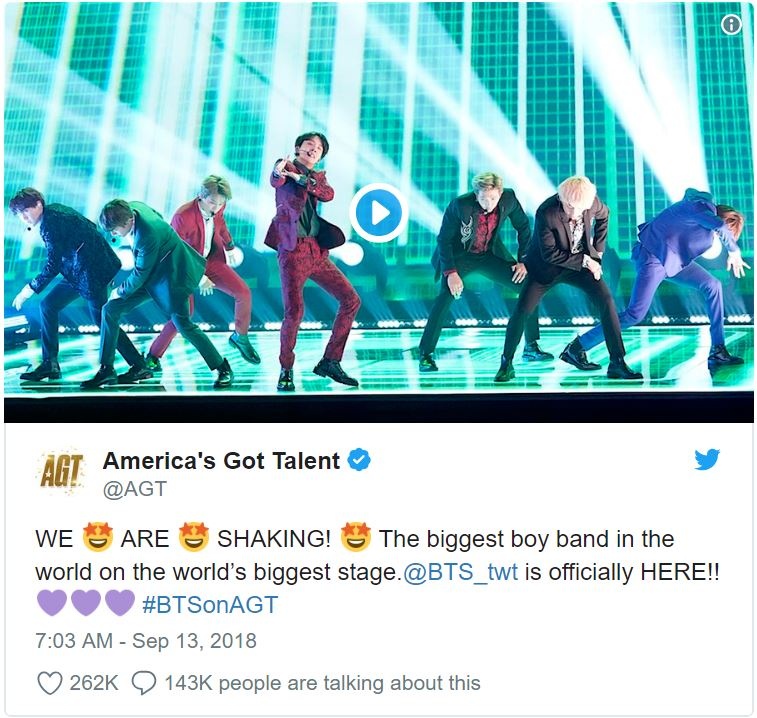Click the @AGT handle
757x718 pixels.
point(135,489)
